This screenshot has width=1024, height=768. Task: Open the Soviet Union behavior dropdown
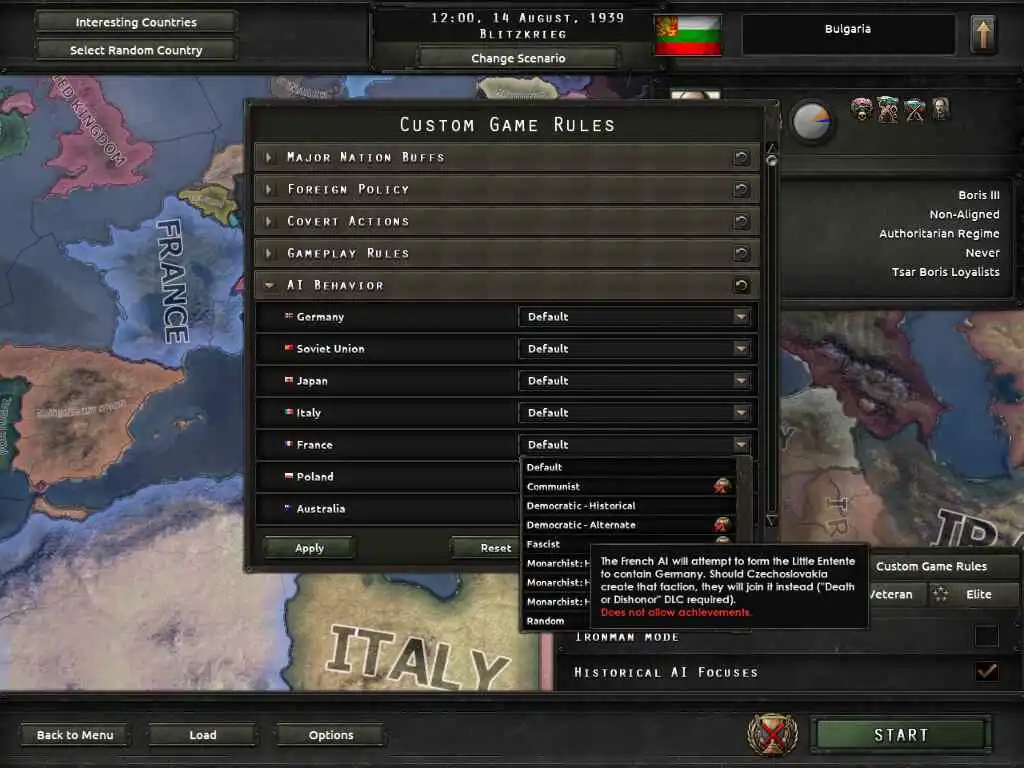[x=635, y=349]
